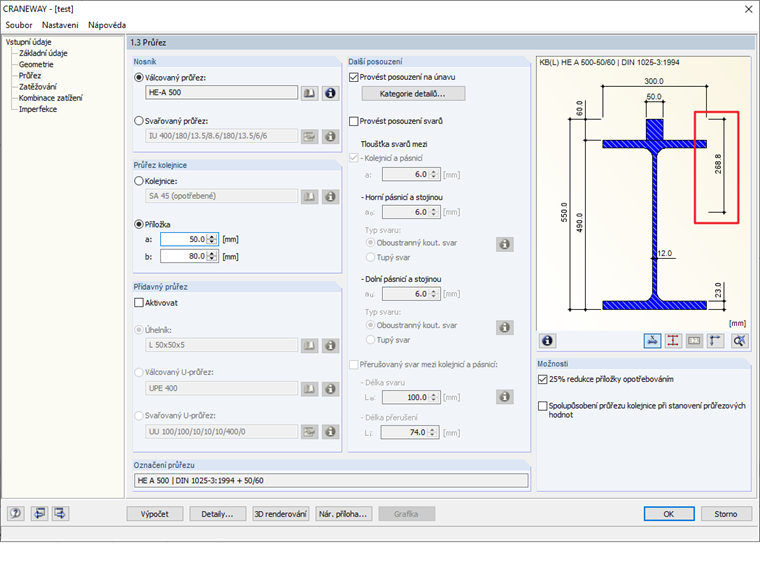The height and width of the screenshot is (570, 760).
Task: Increase Příložka a value with spinner
Action: point(212,237)
